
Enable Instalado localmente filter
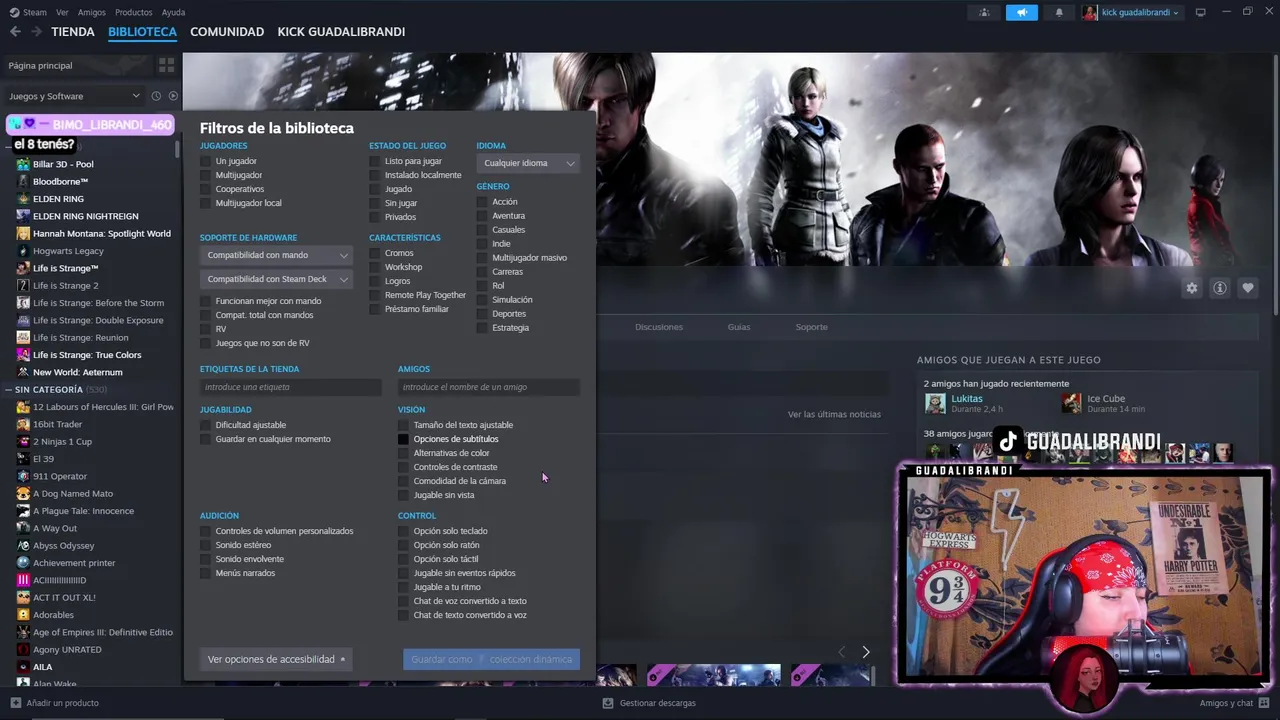pos(375,175)
